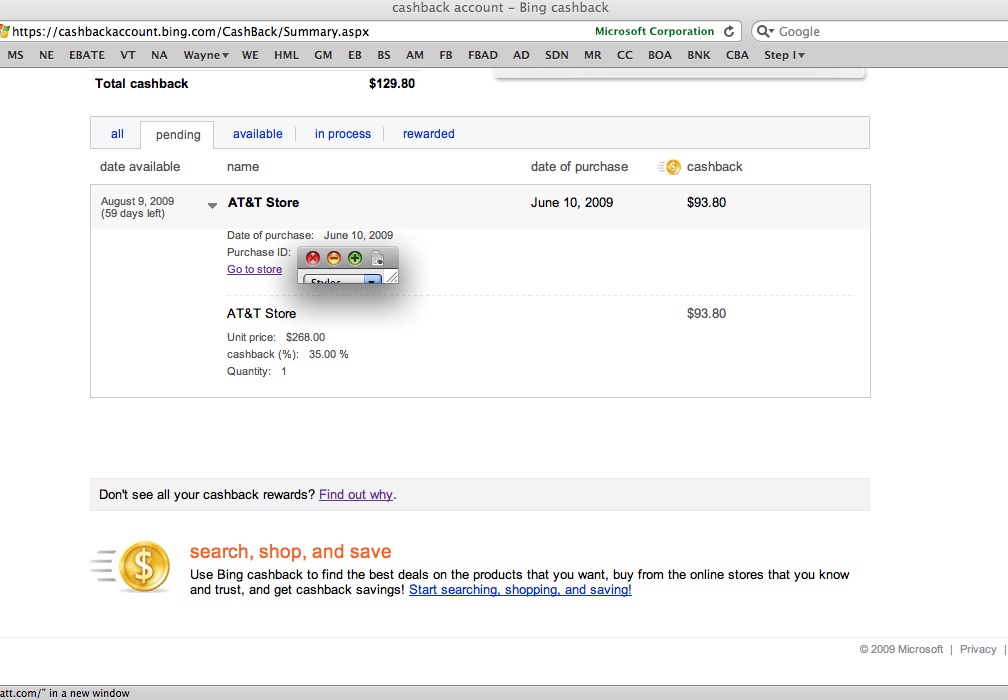Viewport: 1008px width, 700px height.
Task: Open the VT bookmark
Action: click(x=127, y=55)
